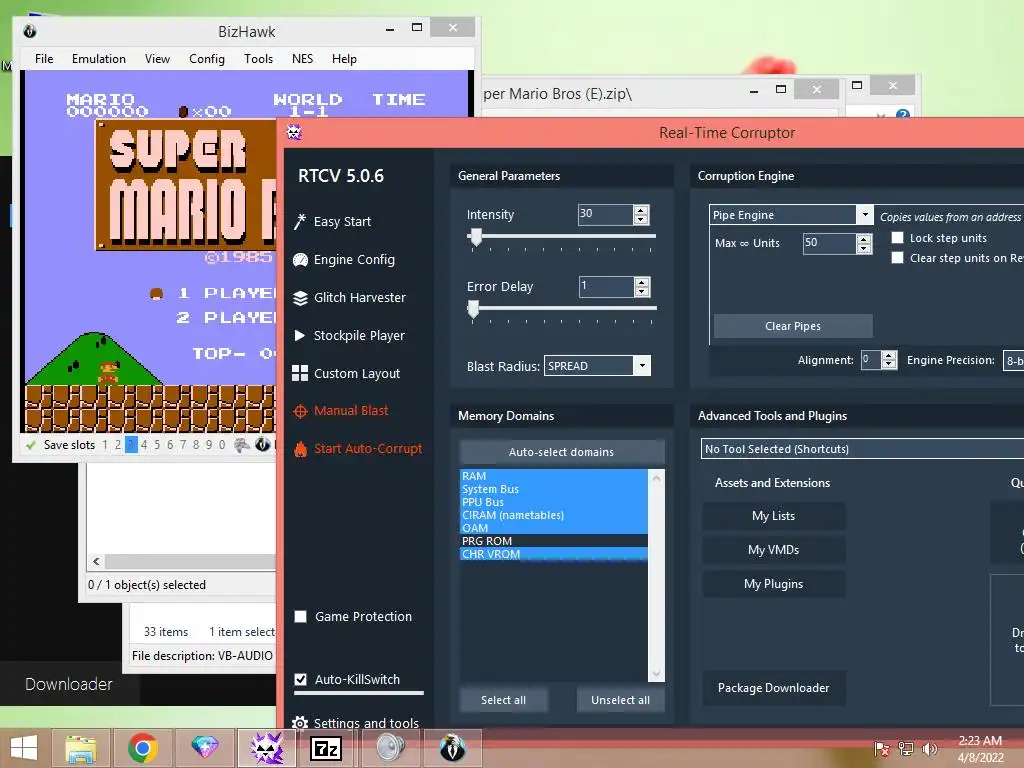
Task: Open 7-Zip from the taskbar
Action: (326, 748)
